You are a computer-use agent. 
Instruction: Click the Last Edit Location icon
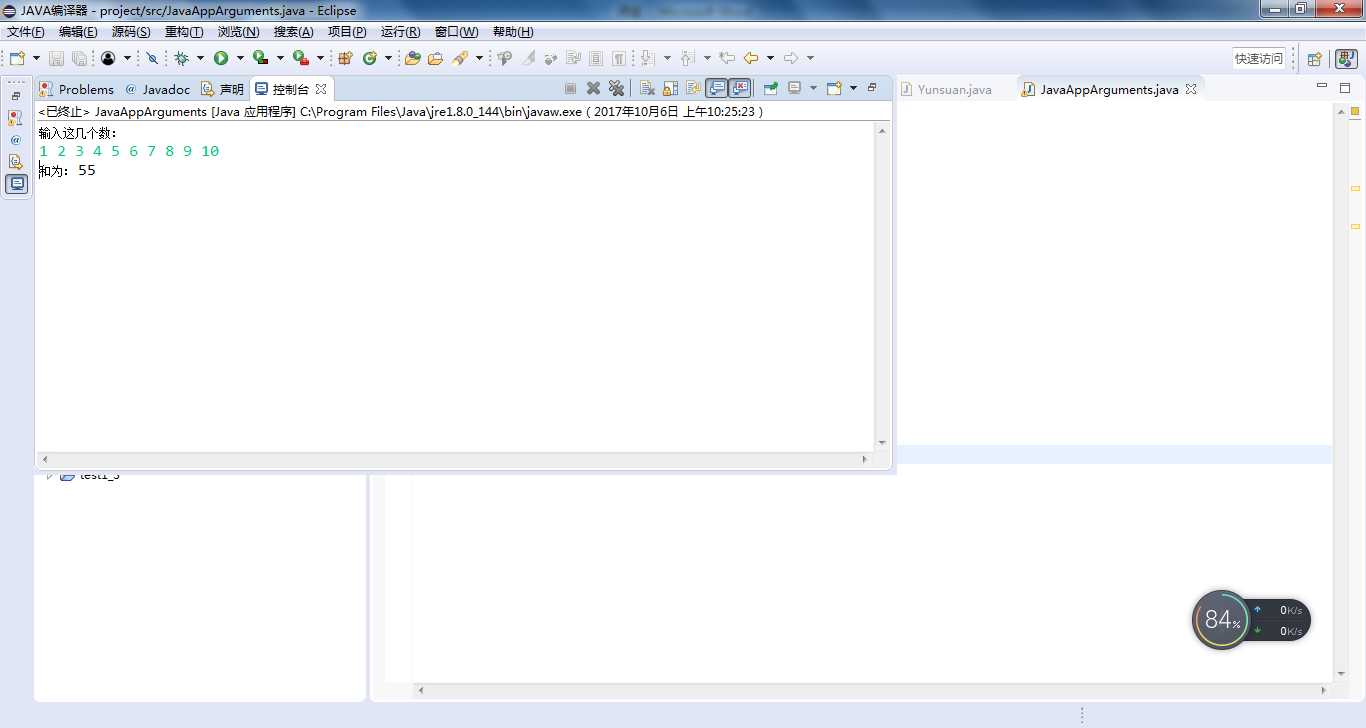(x=727, y=59)
